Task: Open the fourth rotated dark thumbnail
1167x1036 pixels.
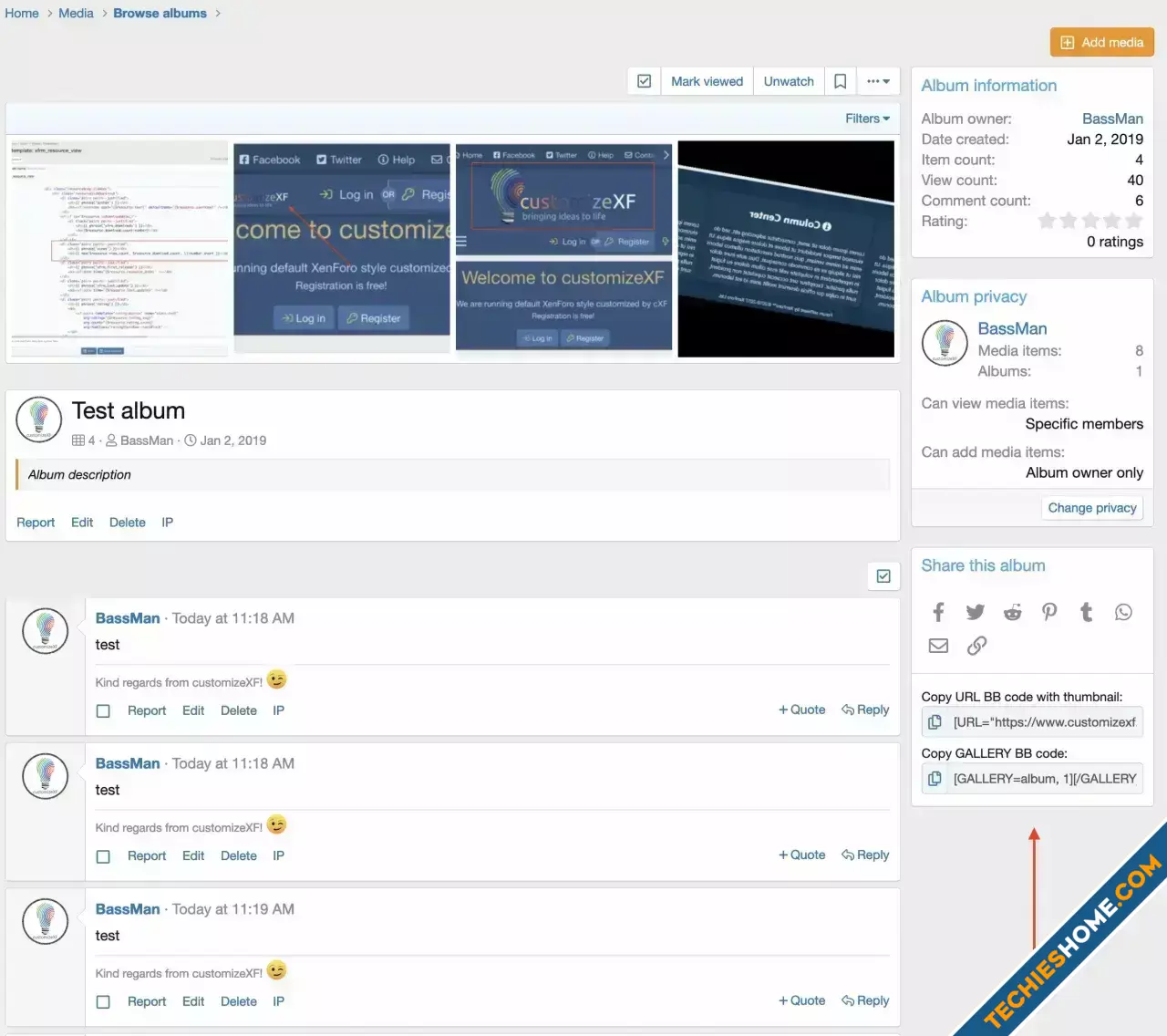Action: (x=786, y=249)
